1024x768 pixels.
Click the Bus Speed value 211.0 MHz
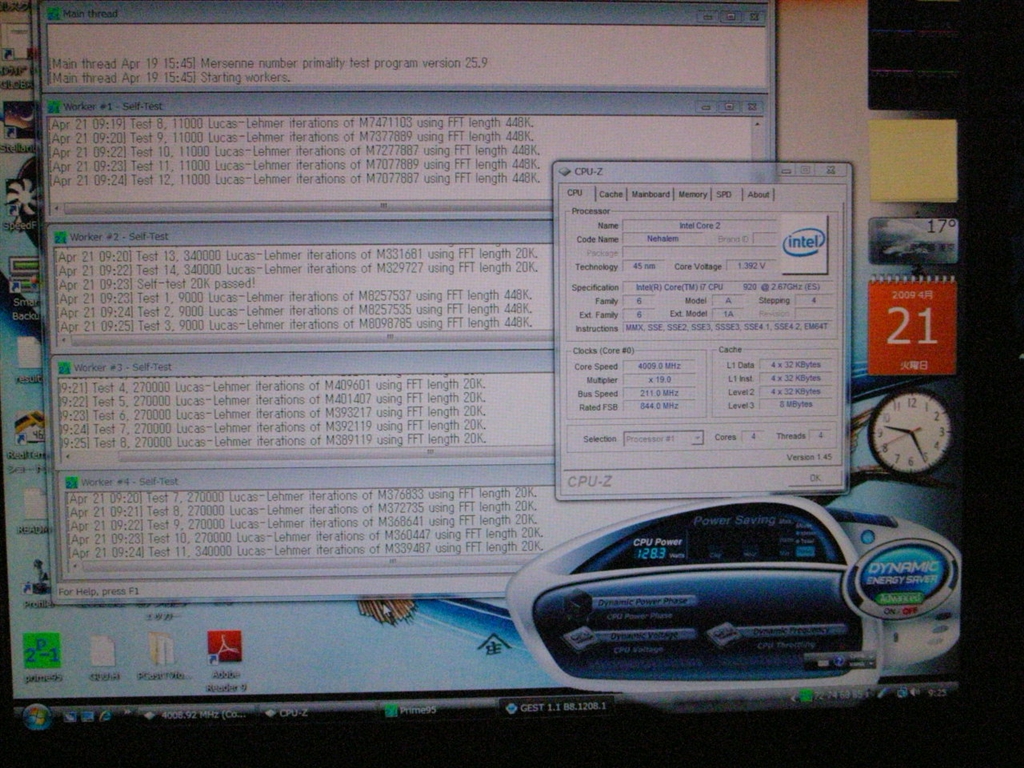[659, 394]
